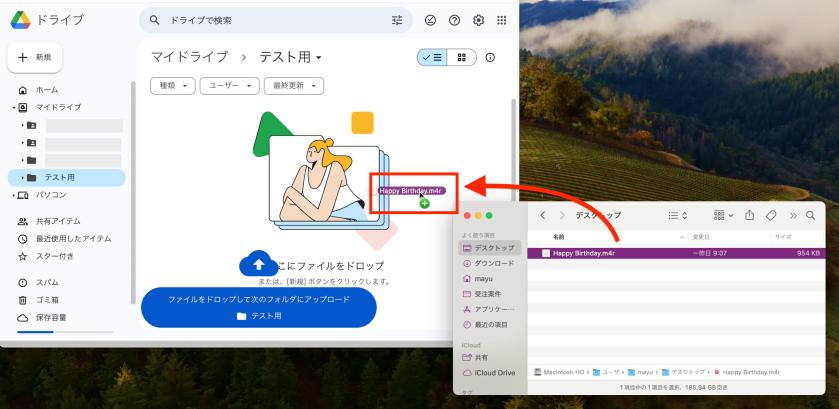Click the Finder share icon

tap(751, 214)
